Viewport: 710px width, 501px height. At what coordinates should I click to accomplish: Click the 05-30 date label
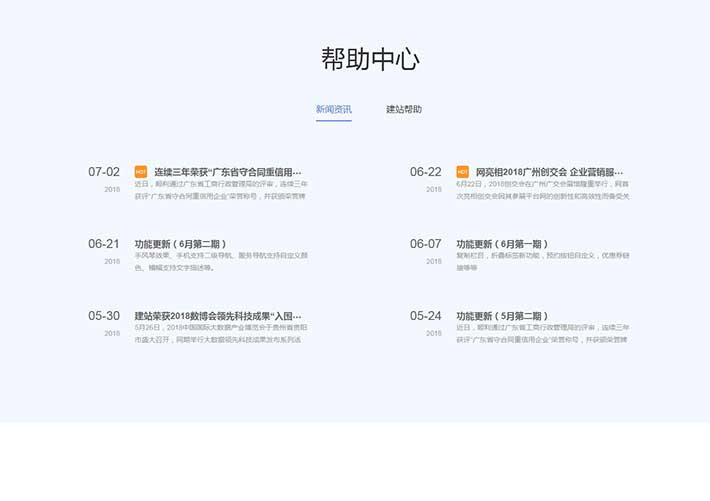tap(104, 316)
